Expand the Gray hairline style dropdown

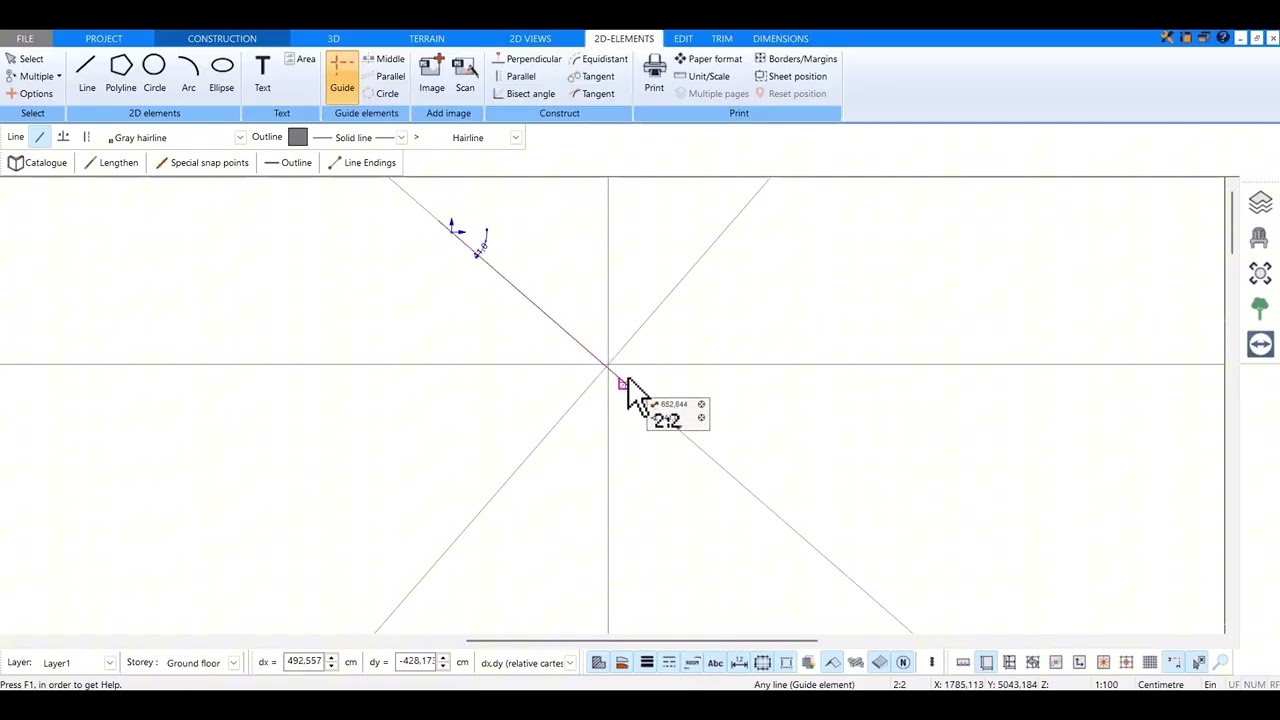pos(240,138)
